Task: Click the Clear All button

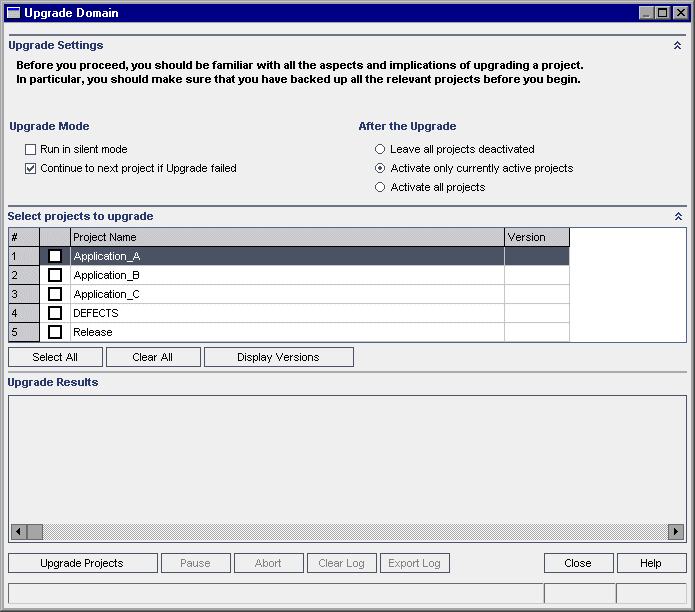Action: (x=153, y=357)
